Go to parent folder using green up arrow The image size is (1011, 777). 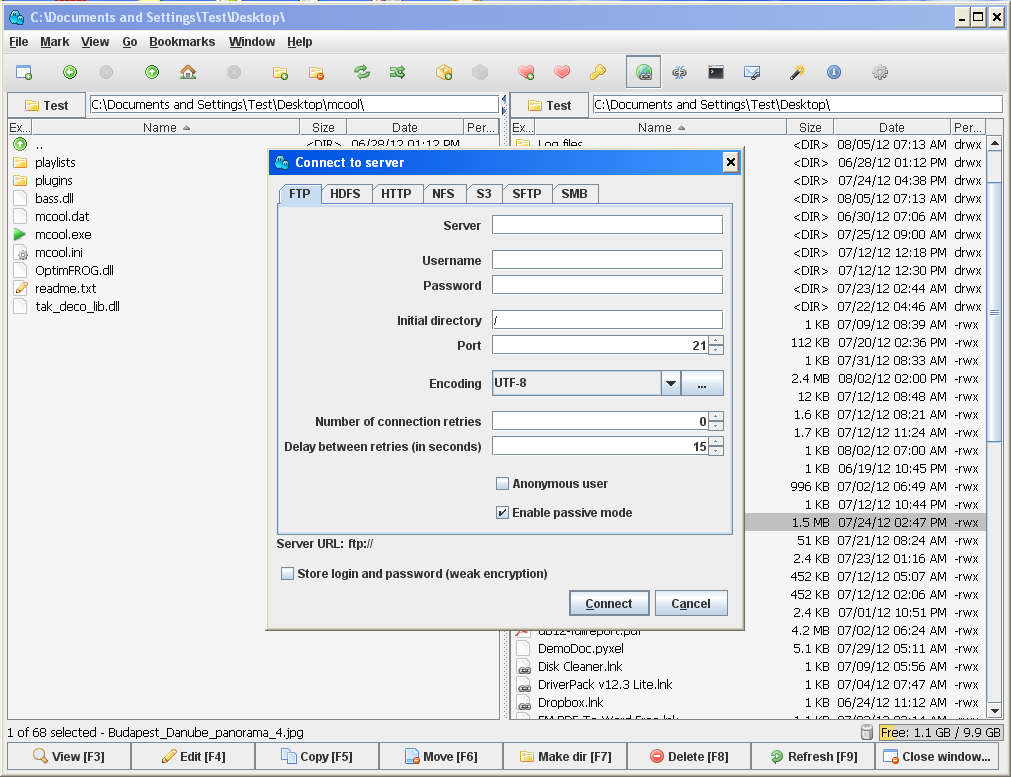coord(152,72)
